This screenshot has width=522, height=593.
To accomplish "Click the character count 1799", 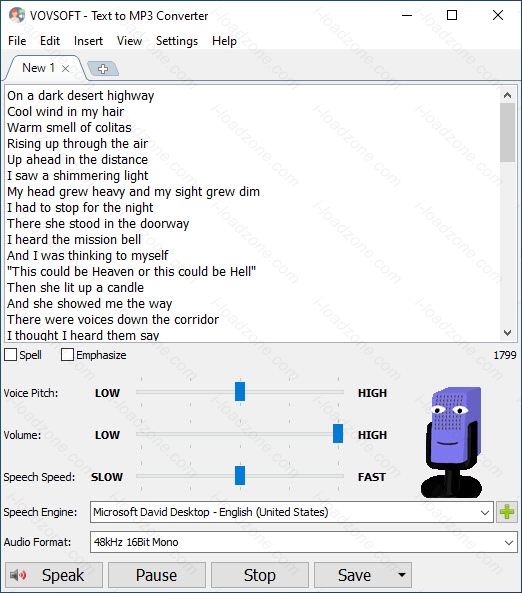I will point(505,355).
